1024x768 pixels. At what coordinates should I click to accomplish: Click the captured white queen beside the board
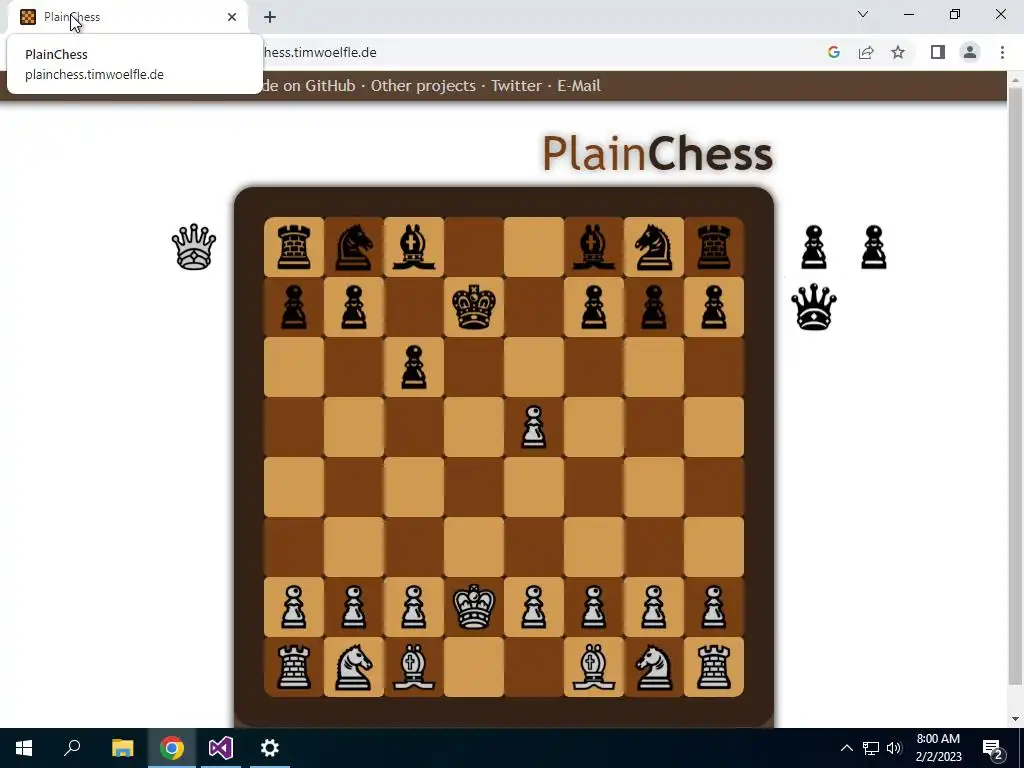tap(194, 247)
